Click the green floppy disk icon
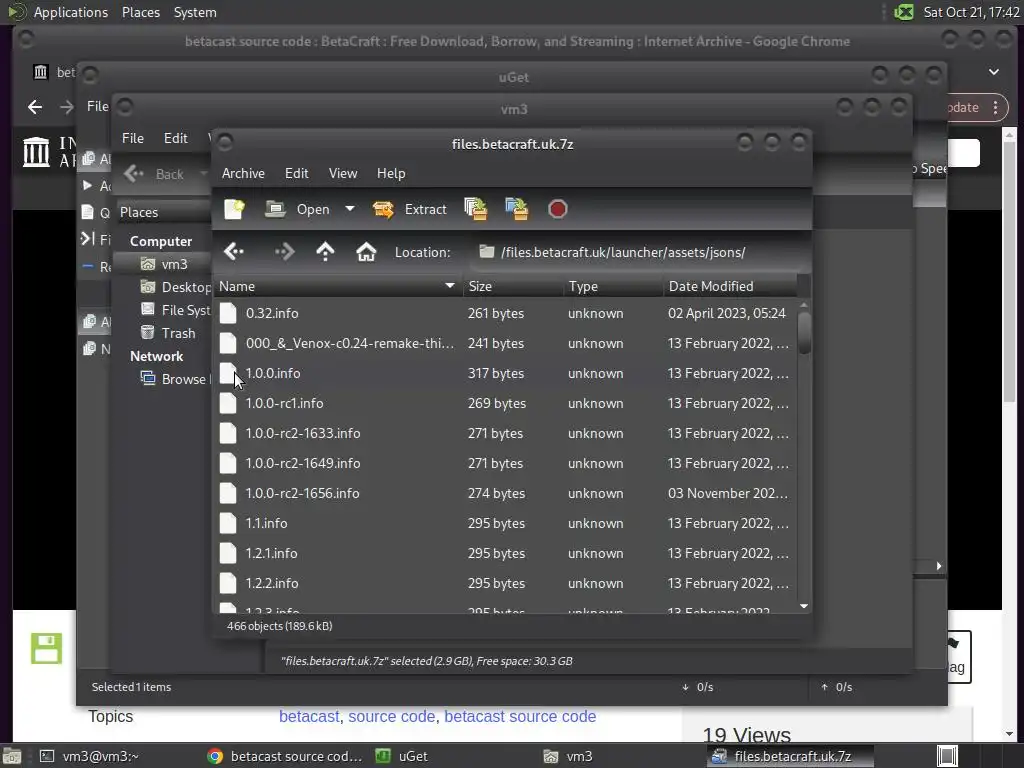Screen dimensions: 1024x768 click(x=46, y=648)
